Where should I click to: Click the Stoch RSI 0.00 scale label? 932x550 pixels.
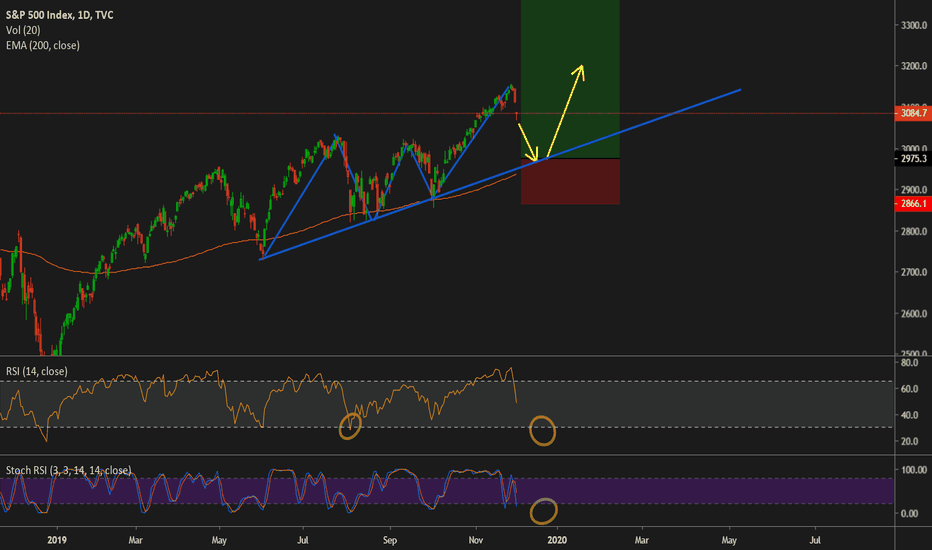(x=909, y=513)
